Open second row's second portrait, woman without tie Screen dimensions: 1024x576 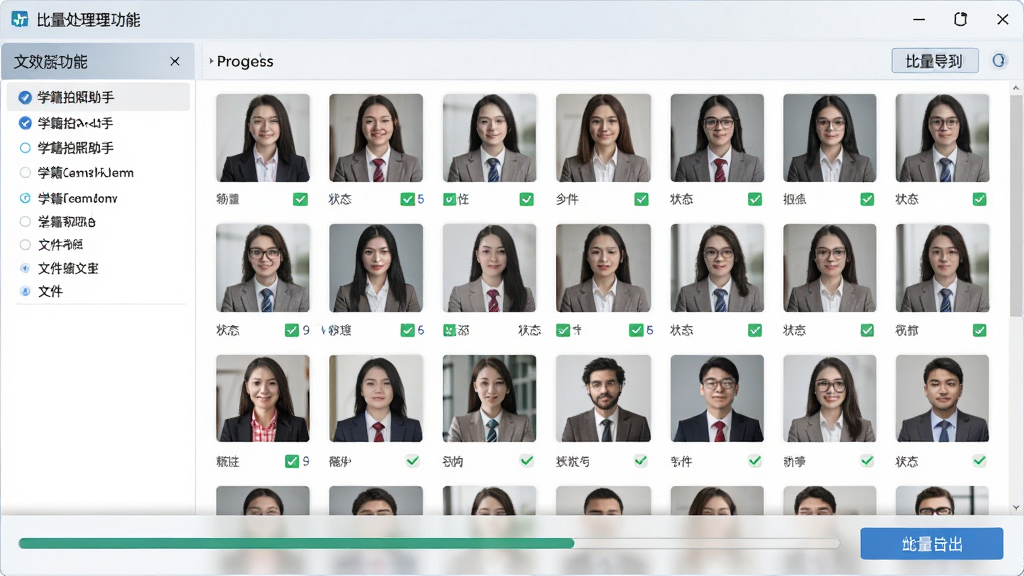(376, 268)
